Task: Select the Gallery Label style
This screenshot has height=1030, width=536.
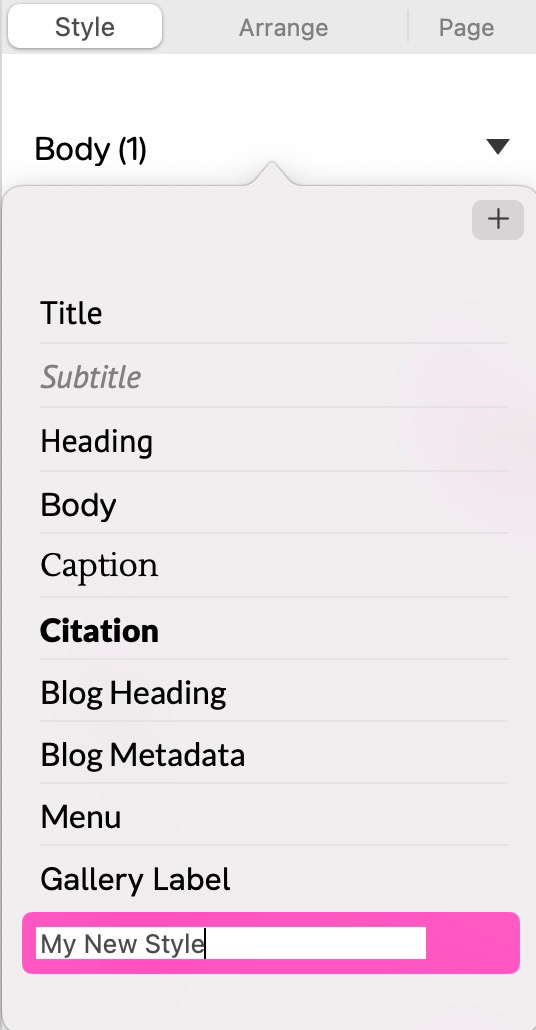Action: (273, 878)
